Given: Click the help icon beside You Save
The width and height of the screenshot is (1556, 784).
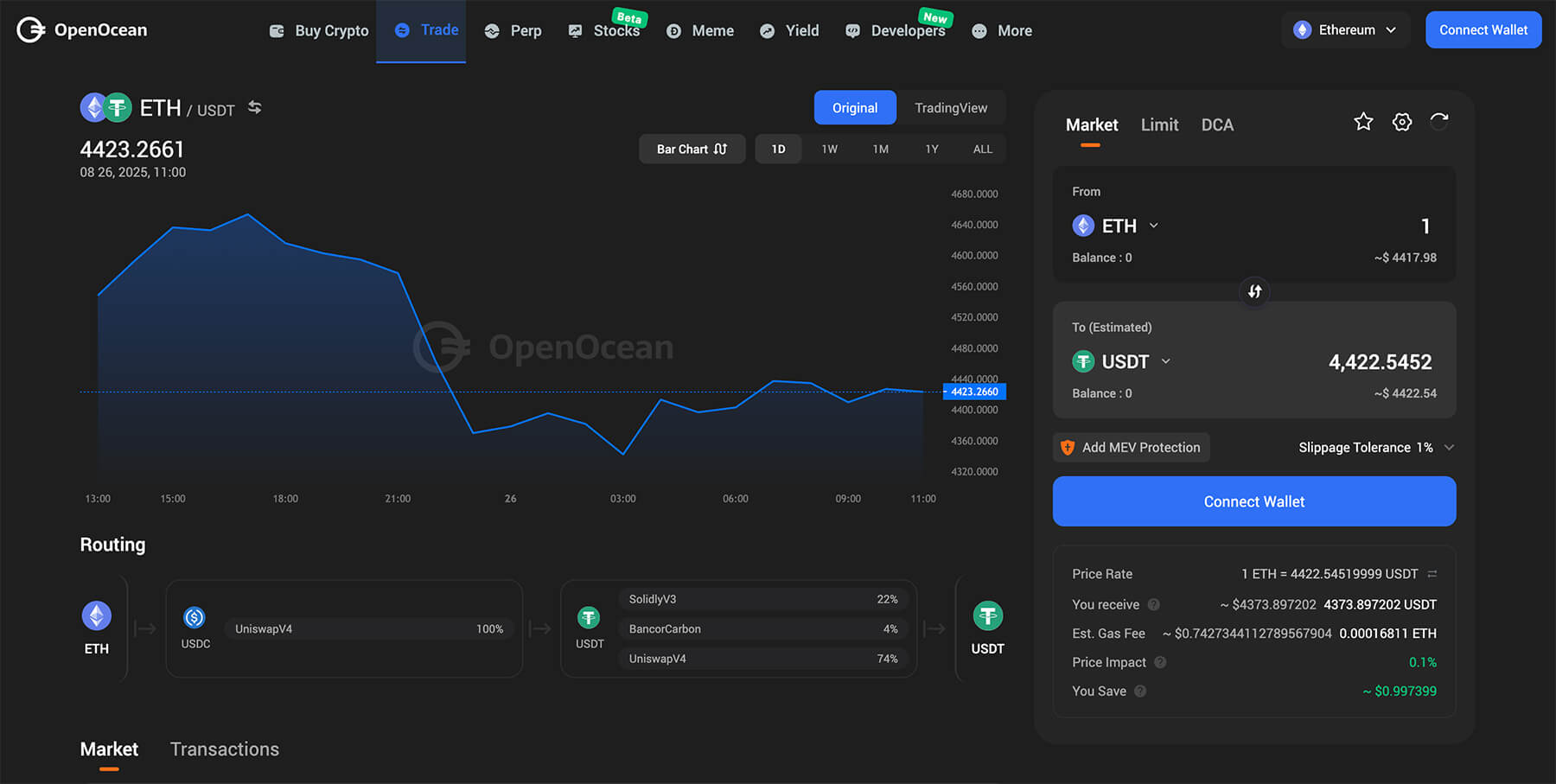Looking at the screenshot, I should 1139,691.
